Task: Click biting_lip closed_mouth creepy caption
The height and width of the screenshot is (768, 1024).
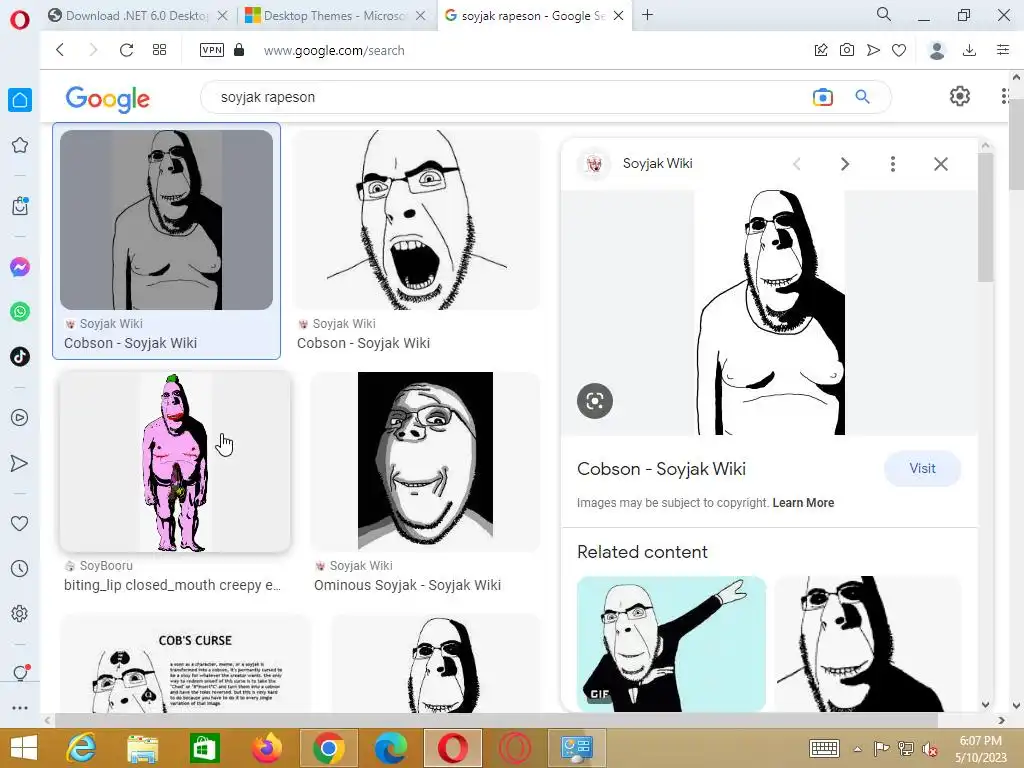Action: pyautogui.click(x=172, y=585)
